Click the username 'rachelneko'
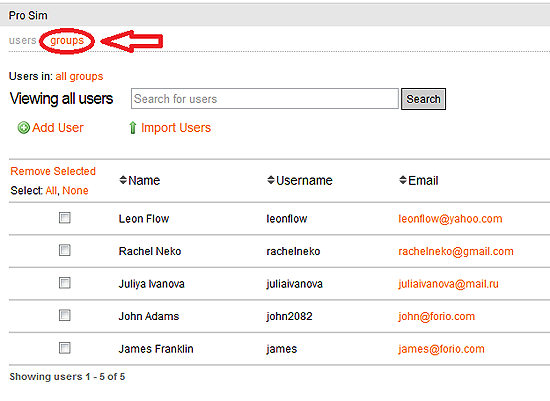The width and height of the screenshot is (550, 401). tap(293, 252)
